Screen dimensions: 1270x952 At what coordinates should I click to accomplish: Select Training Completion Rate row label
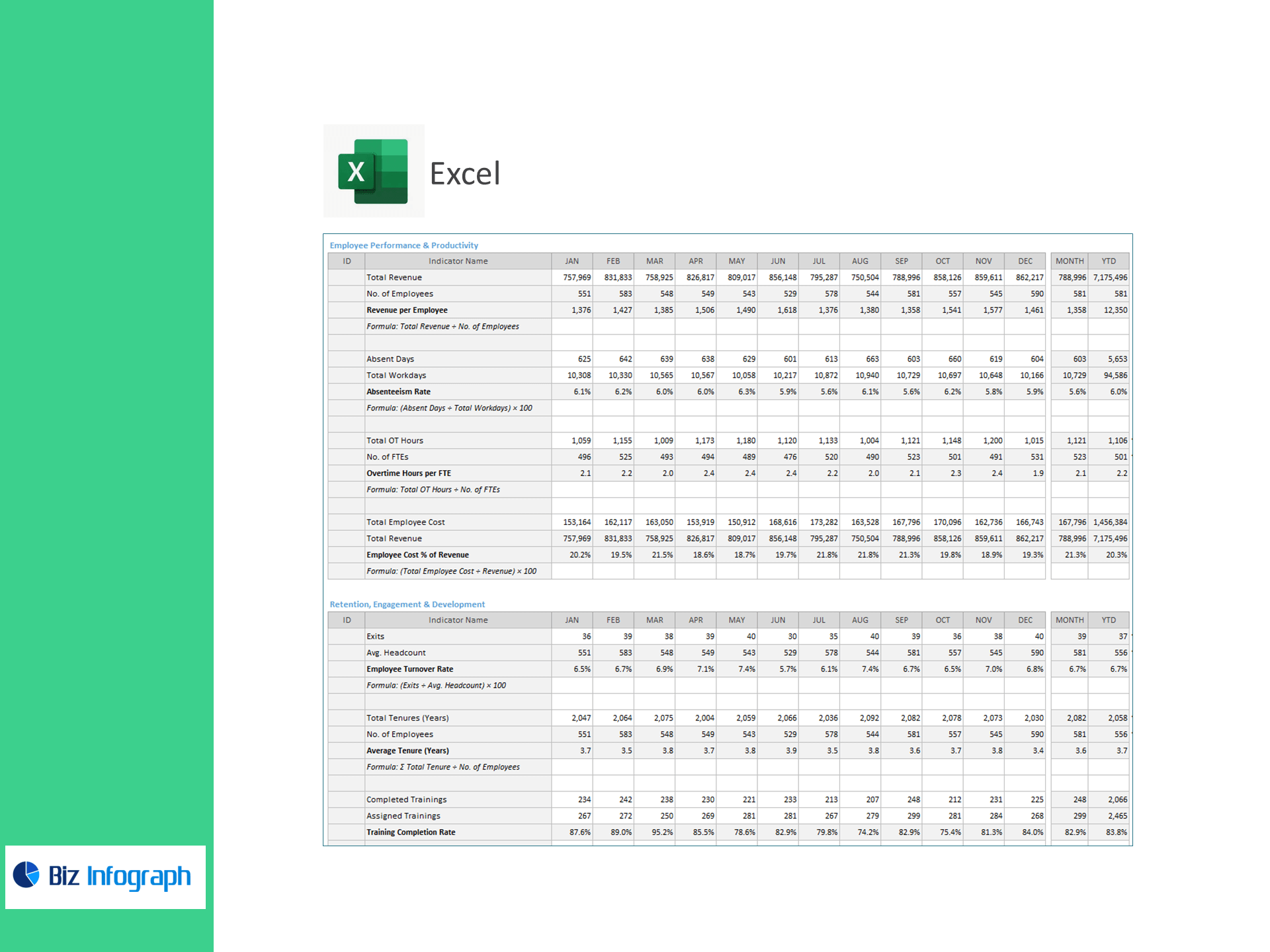coord(411,832)
